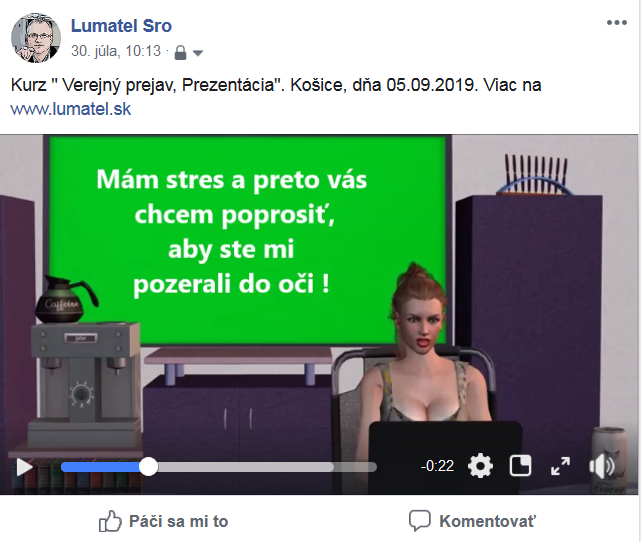Open the three-dots post options menu
Screen dimensions: 641x542
[617, 23]
